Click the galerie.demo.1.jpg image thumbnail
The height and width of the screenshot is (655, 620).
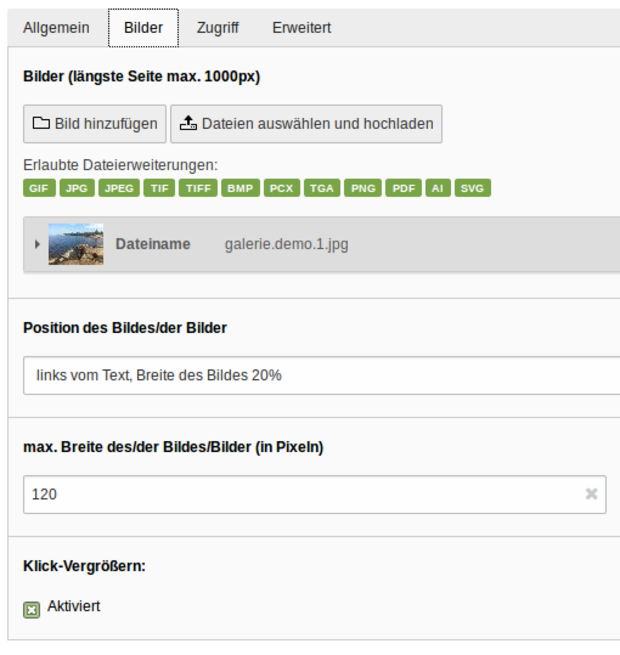[x=76, y=244]
